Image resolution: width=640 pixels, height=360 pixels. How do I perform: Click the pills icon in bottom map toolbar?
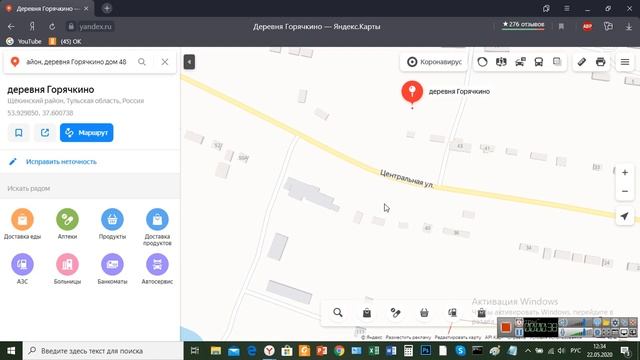pos(396,313)
